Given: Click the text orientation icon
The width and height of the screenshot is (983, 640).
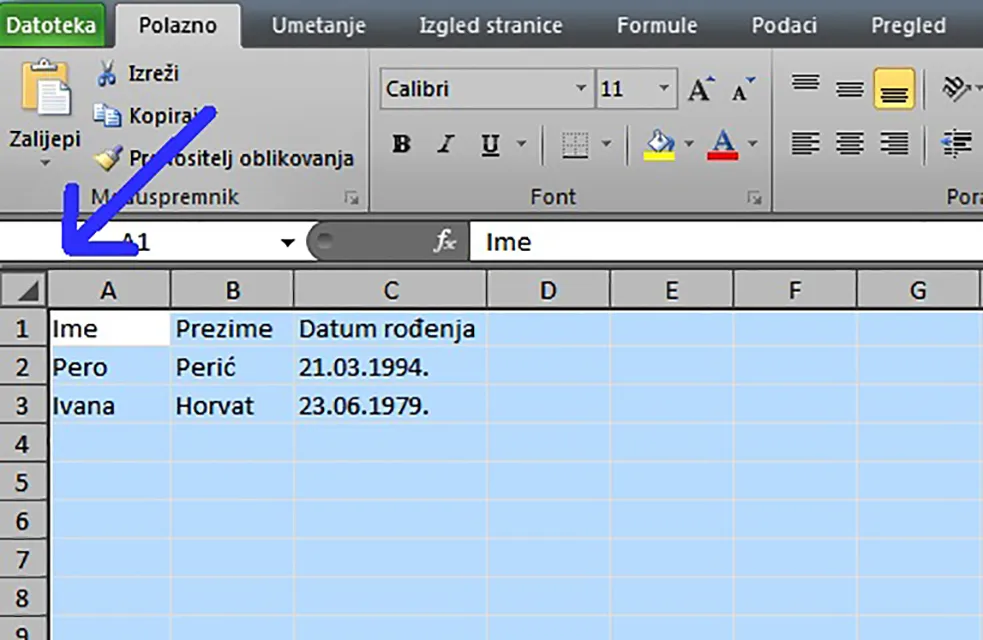Looking at the screenshot, I should coord(955,88).
